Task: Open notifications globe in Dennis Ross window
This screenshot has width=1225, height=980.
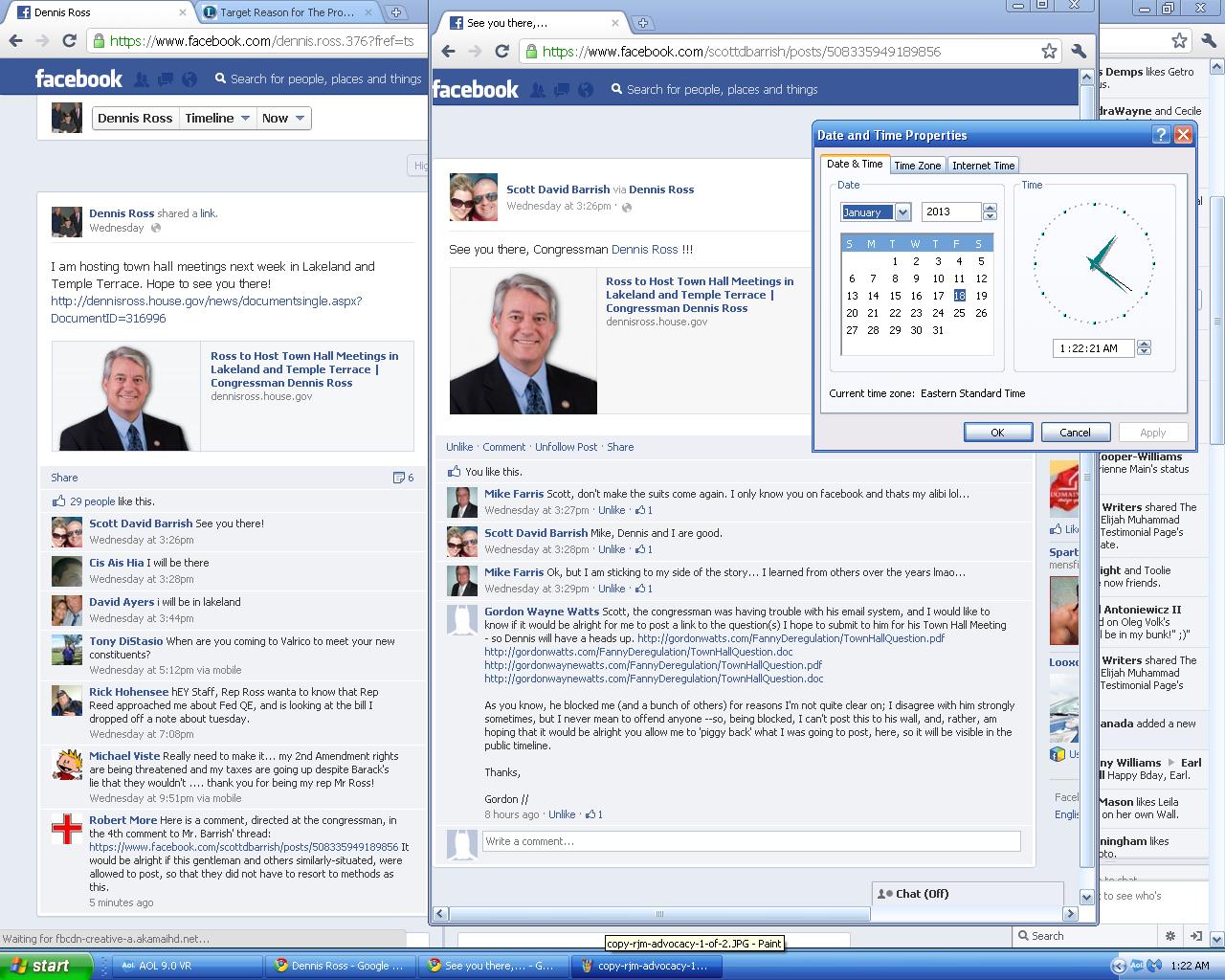Action: [189, 79]
